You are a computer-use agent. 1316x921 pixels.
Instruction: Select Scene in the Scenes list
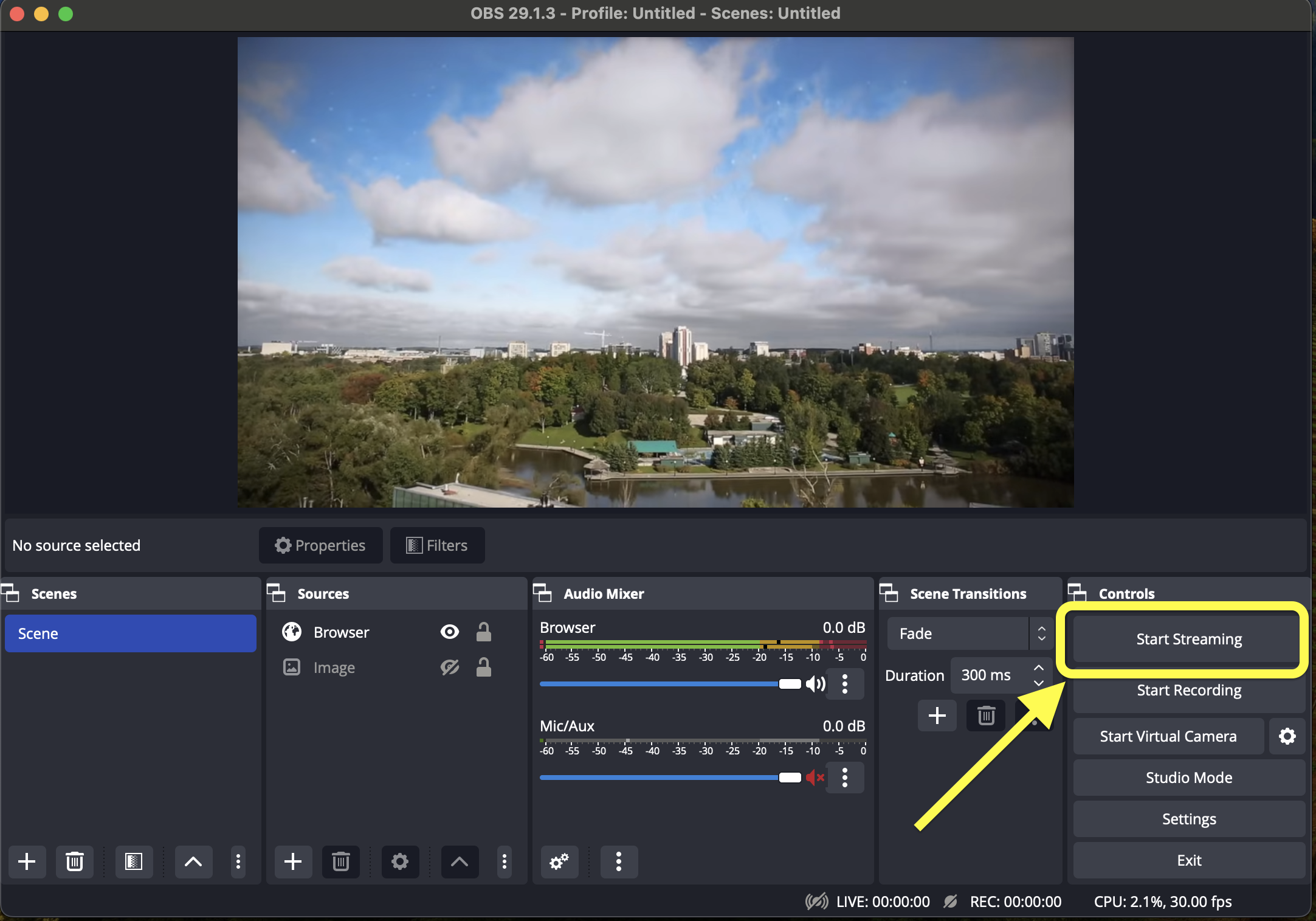click(130, 633)
